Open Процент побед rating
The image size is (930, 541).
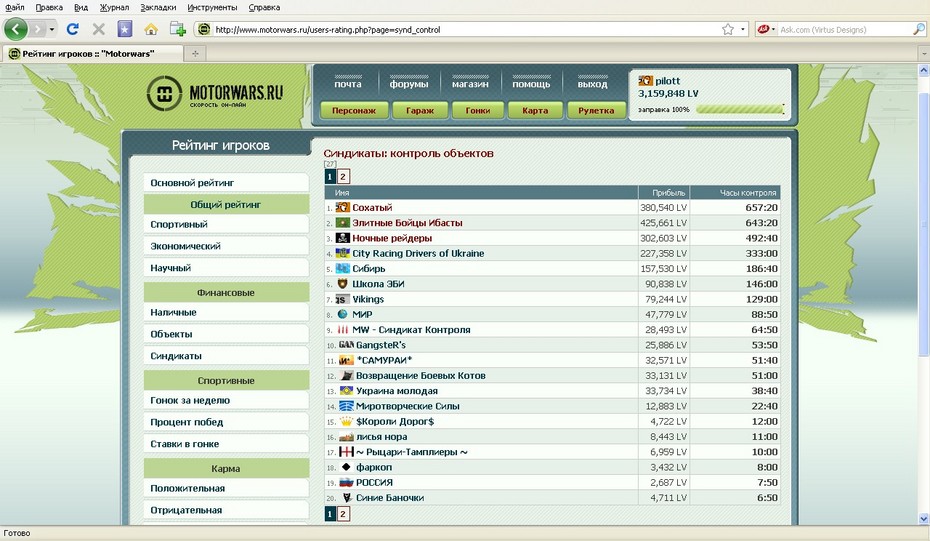tap(226, 422)
